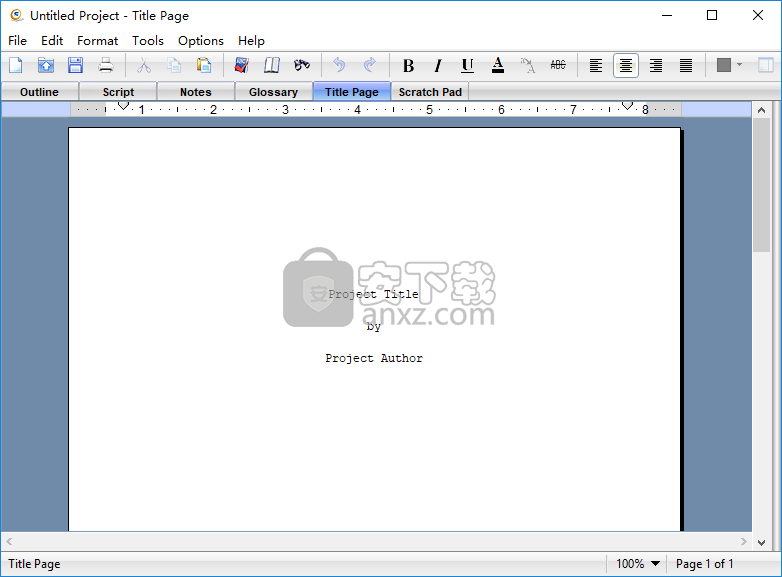This screenshot has width=782, height=577.
Task: Open the Format menu
Action: [x=97, y=40]
